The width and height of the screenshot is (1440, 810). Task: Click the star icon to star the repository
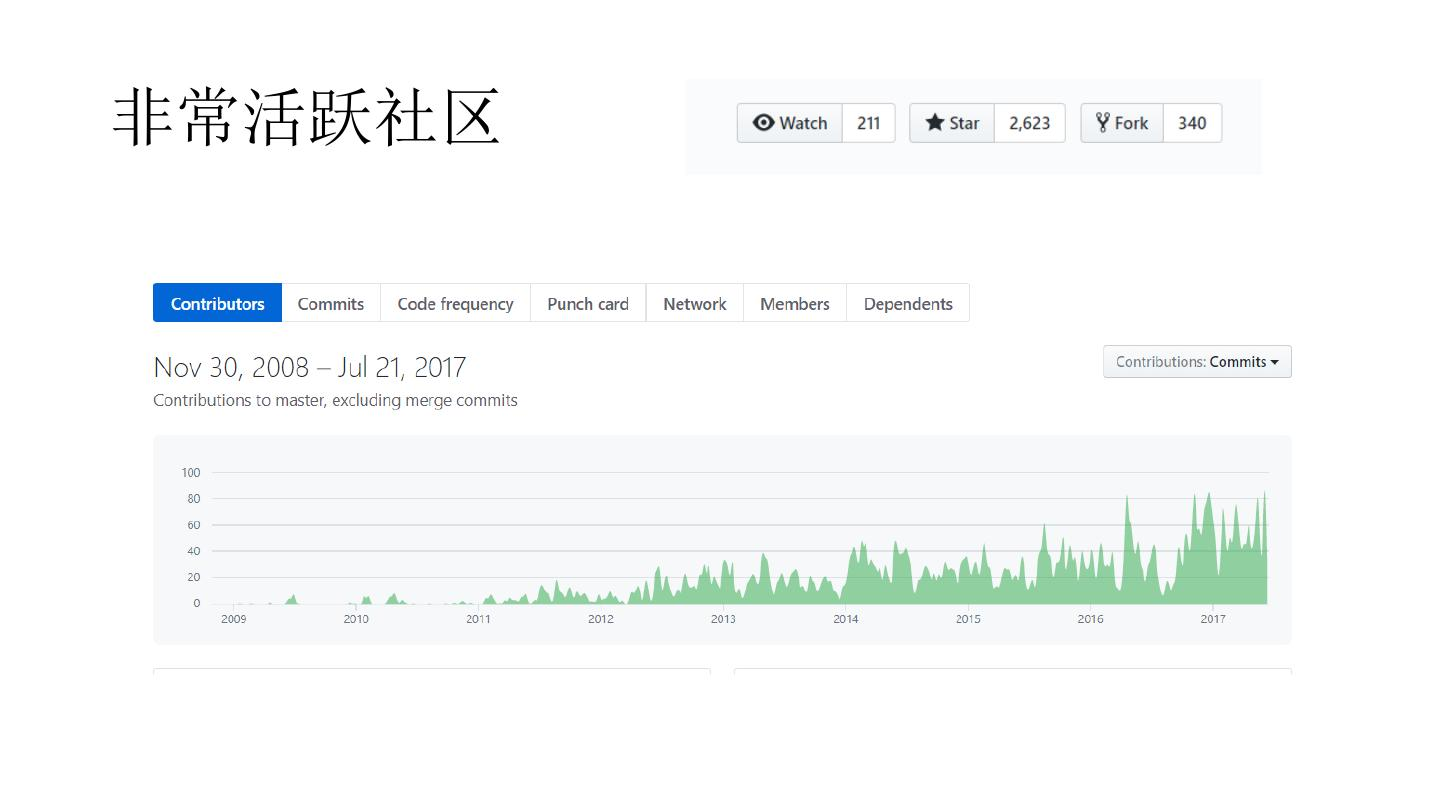936,122
